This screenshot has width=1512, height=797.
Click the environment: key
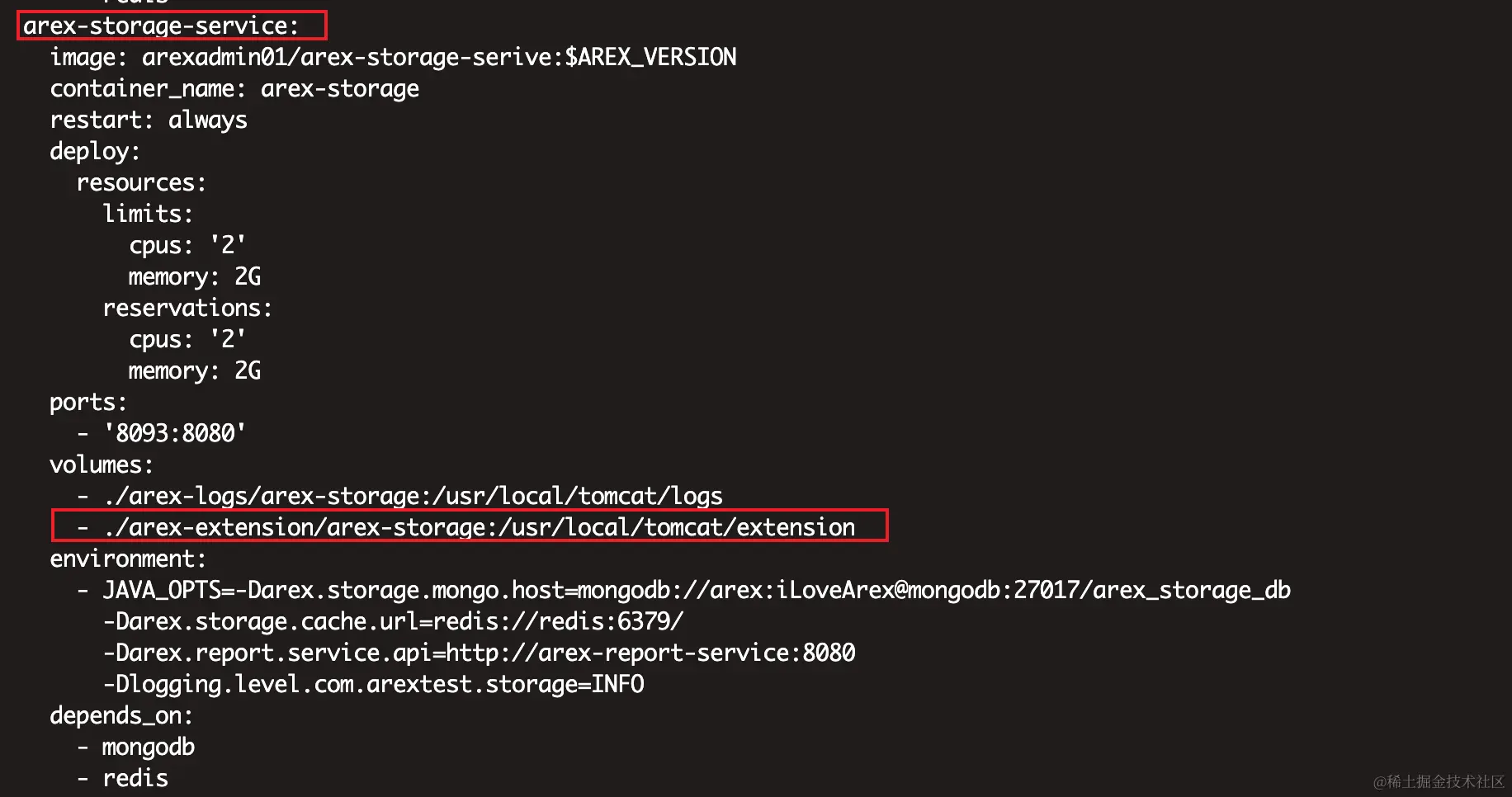pos(128,559)
